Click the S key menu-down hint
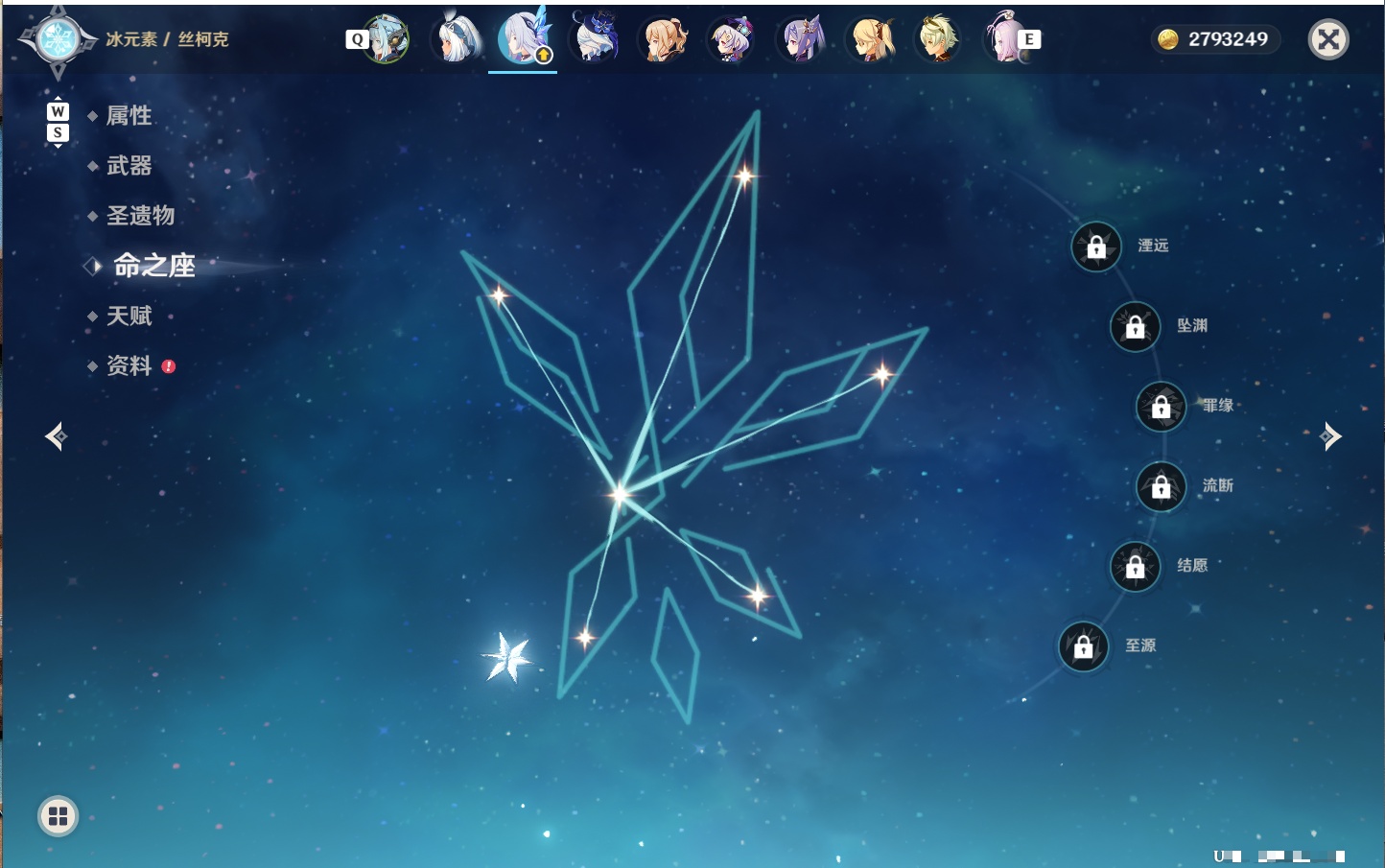Screen dimensions: 1385x868 58,132
